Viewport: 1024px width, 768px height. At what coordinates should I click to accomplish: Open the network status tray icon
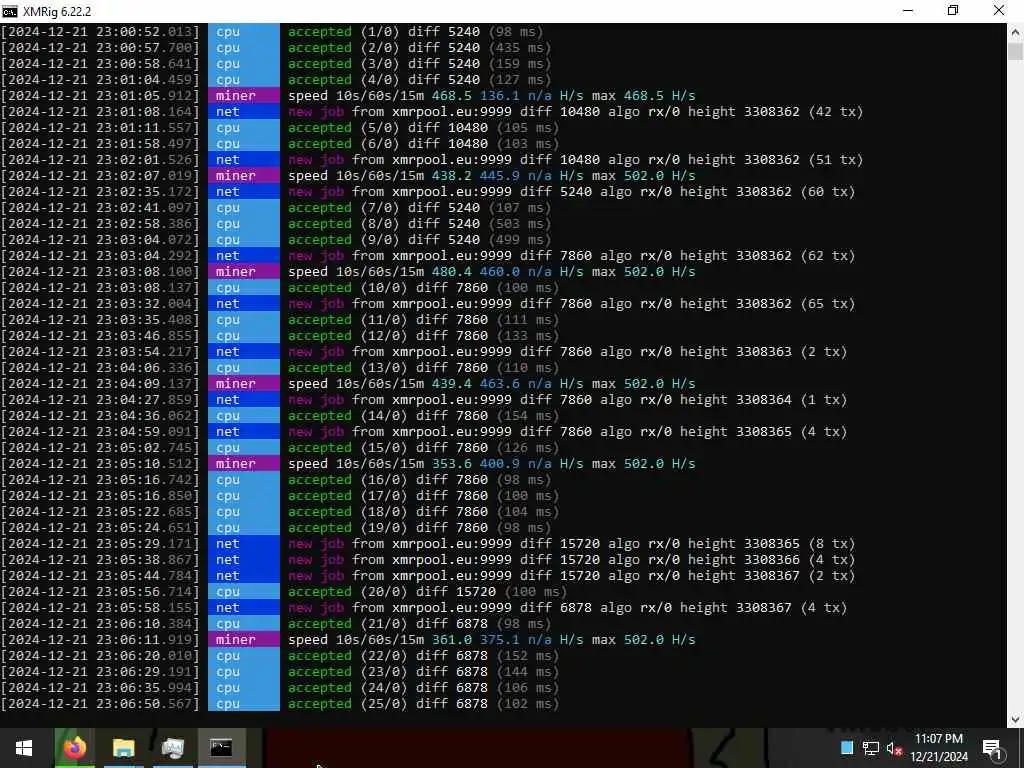click(871, 748)
